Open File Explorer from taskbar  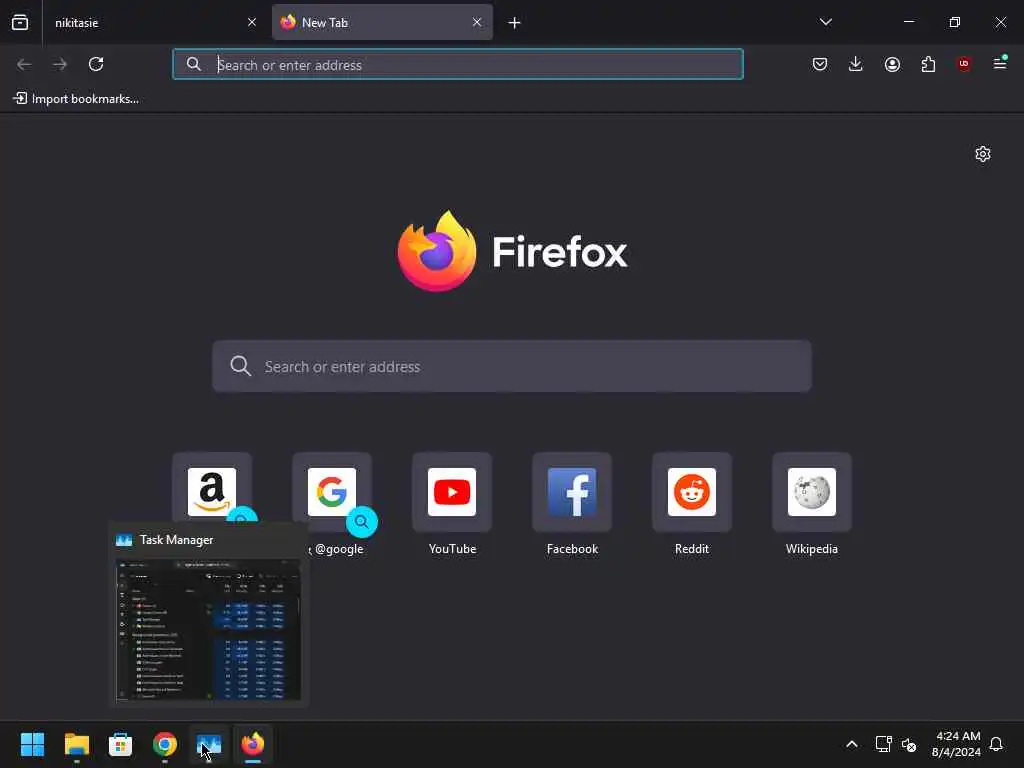[76, 744]
